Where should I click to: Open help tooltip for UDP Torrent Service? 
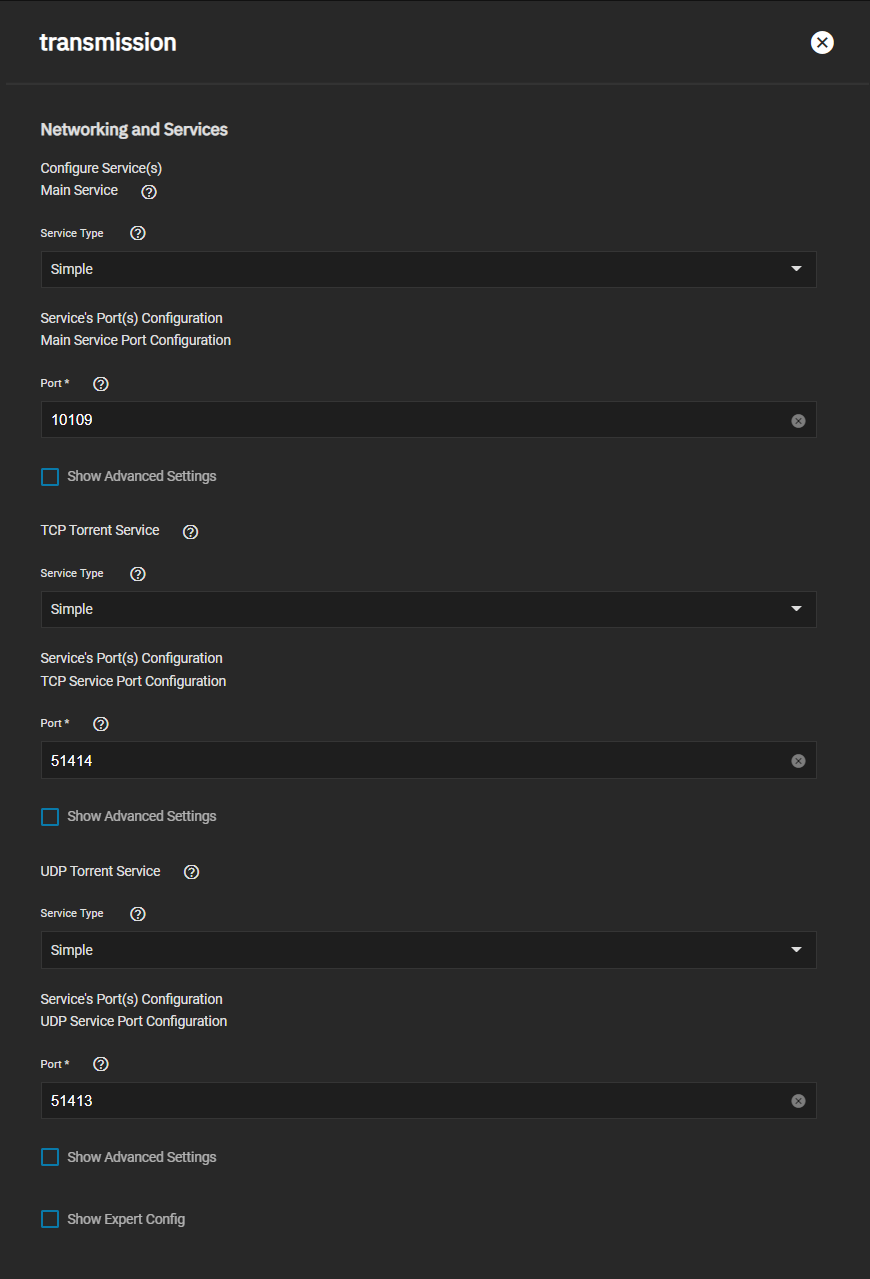tap(192, 872)
